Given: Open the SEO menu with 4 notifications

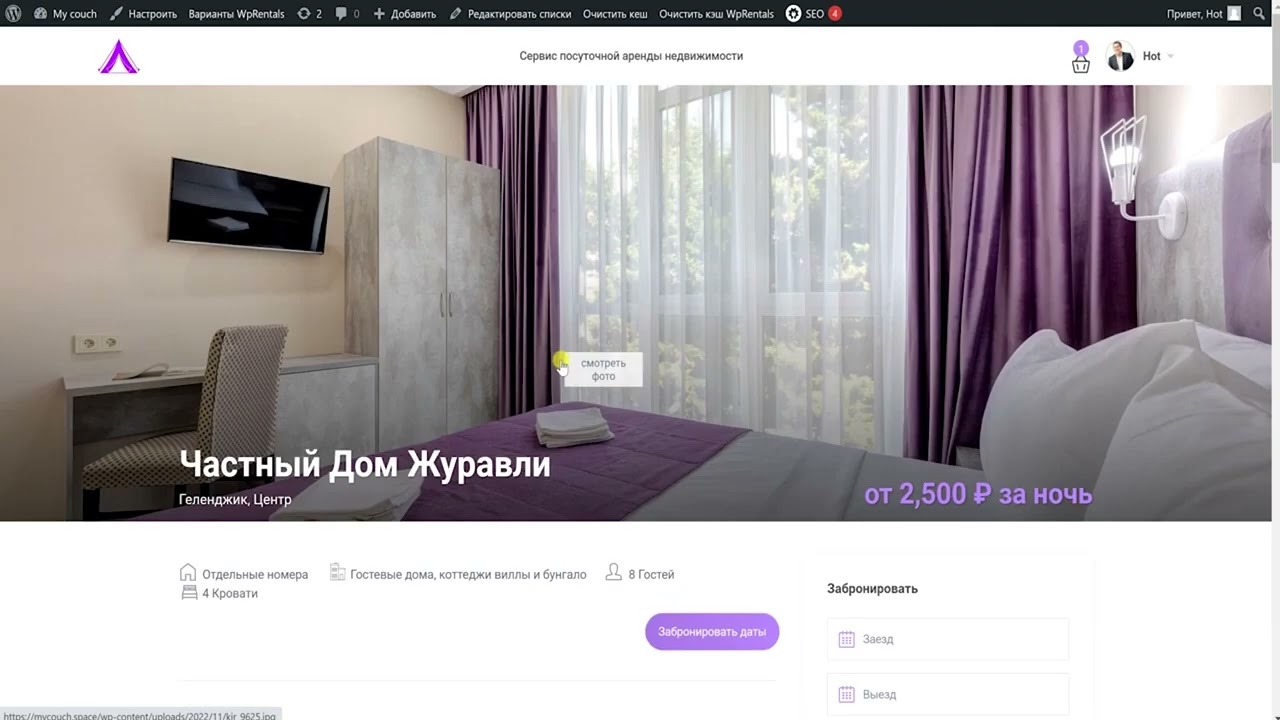Looking at the screenshot, I should 813,14.
